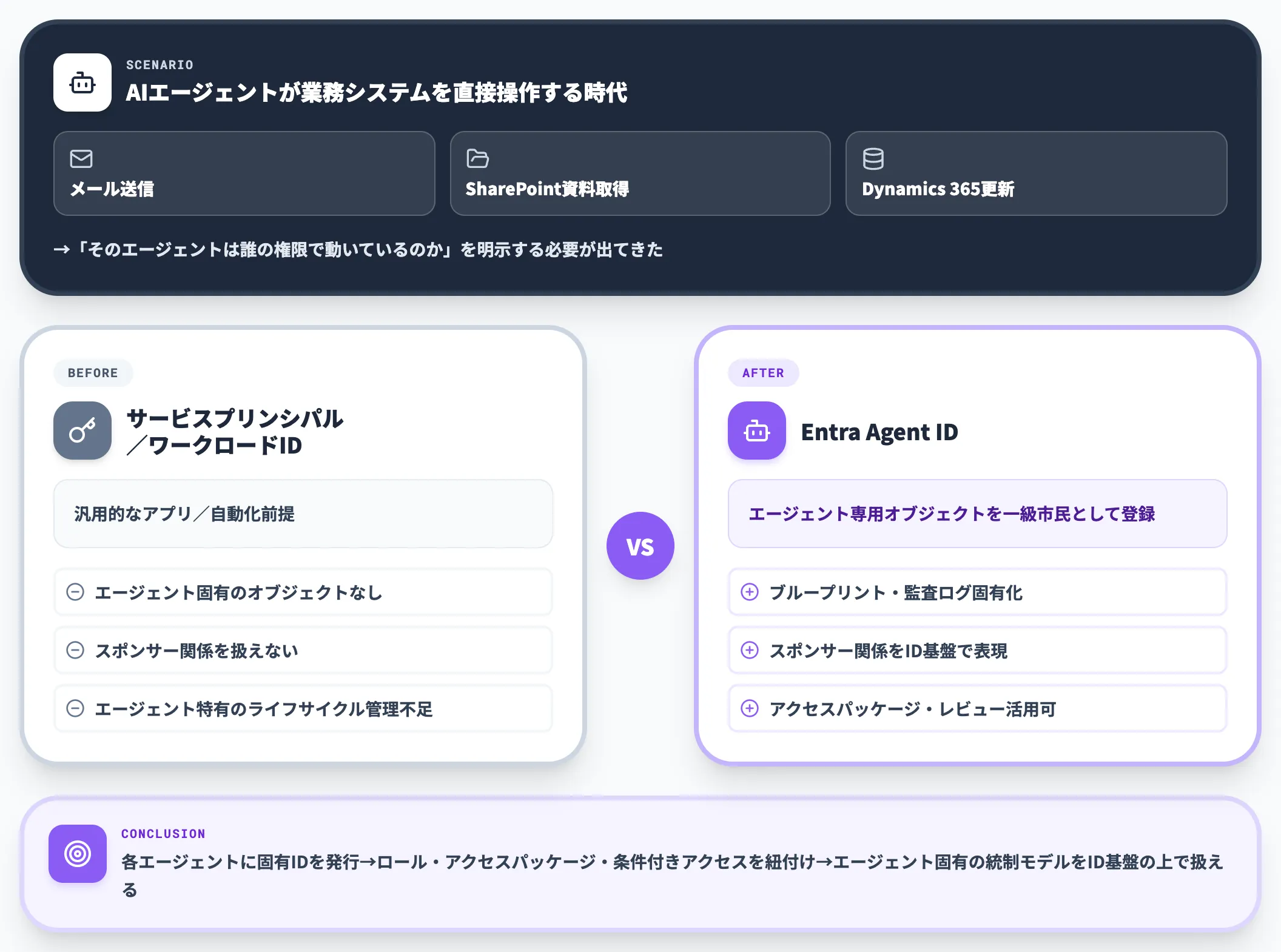This screenshot has height=952, width=1281.
Task: Click the target icon in the CONCLUSION box
Action: point(78,854)
